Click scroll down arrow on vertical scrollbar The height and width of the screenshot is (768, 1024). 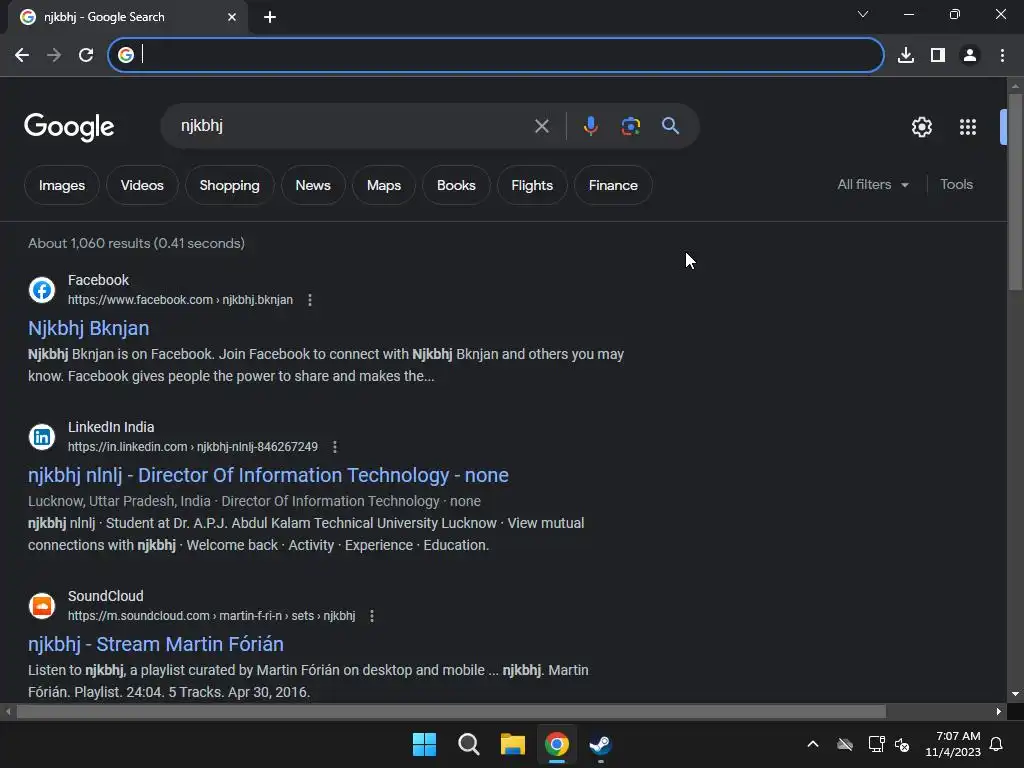[1015, 694]
